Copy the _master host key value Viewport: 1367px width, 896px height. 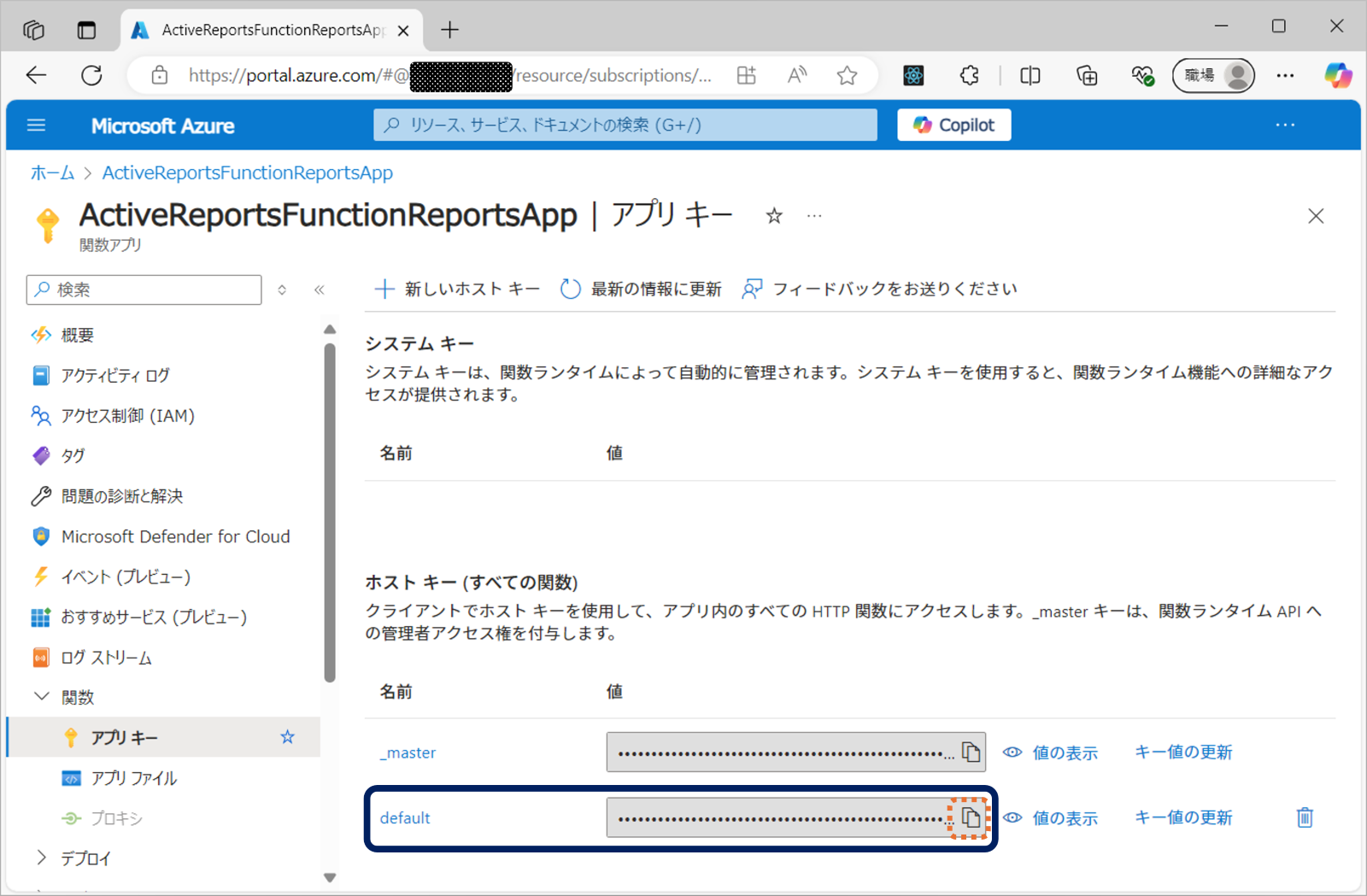971,752
